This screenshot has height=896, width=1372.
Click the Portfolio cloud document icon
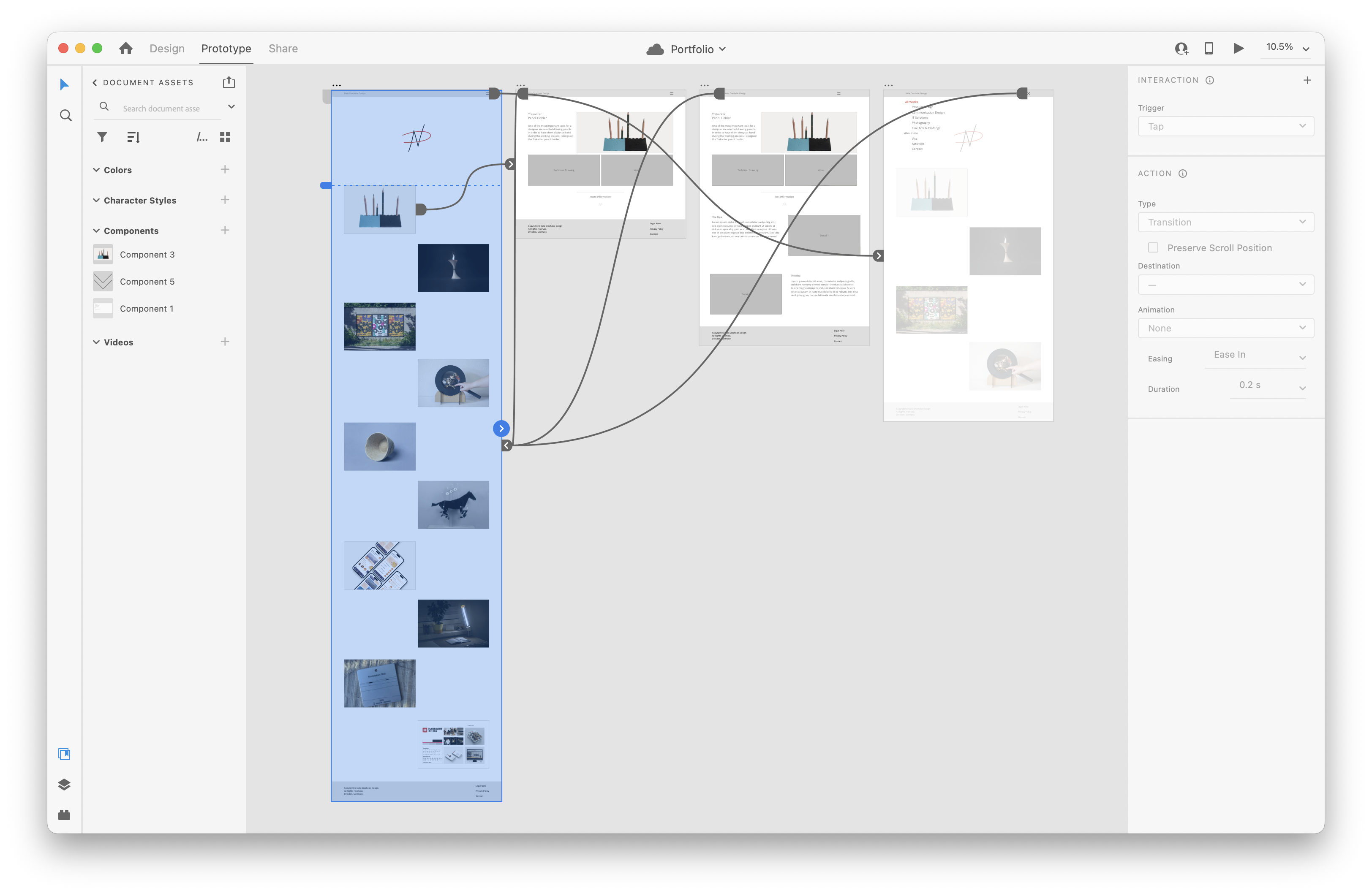(x=655, y=49)
